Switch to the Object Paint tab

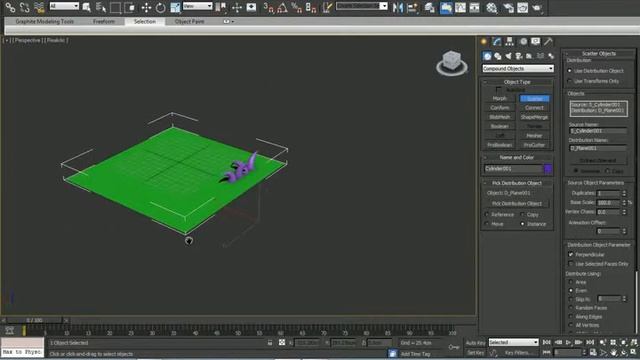[x=189, y=21]
